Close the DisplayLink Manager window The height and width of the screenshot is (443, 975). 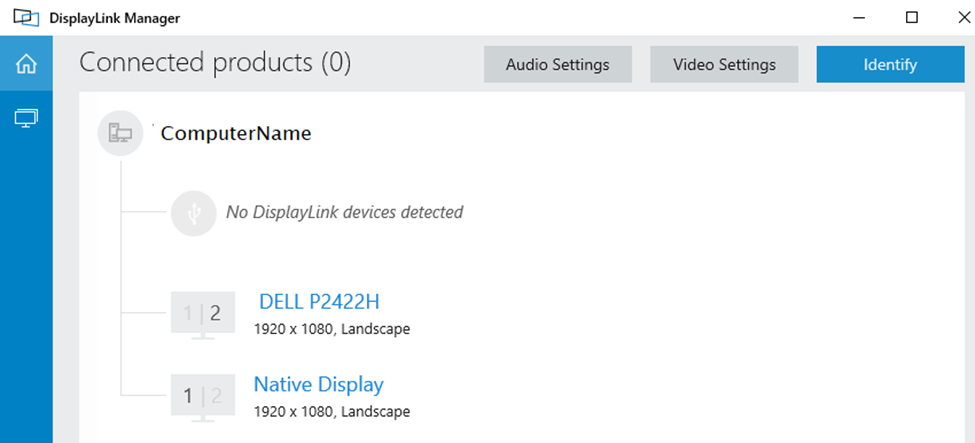tap(955, 18)
